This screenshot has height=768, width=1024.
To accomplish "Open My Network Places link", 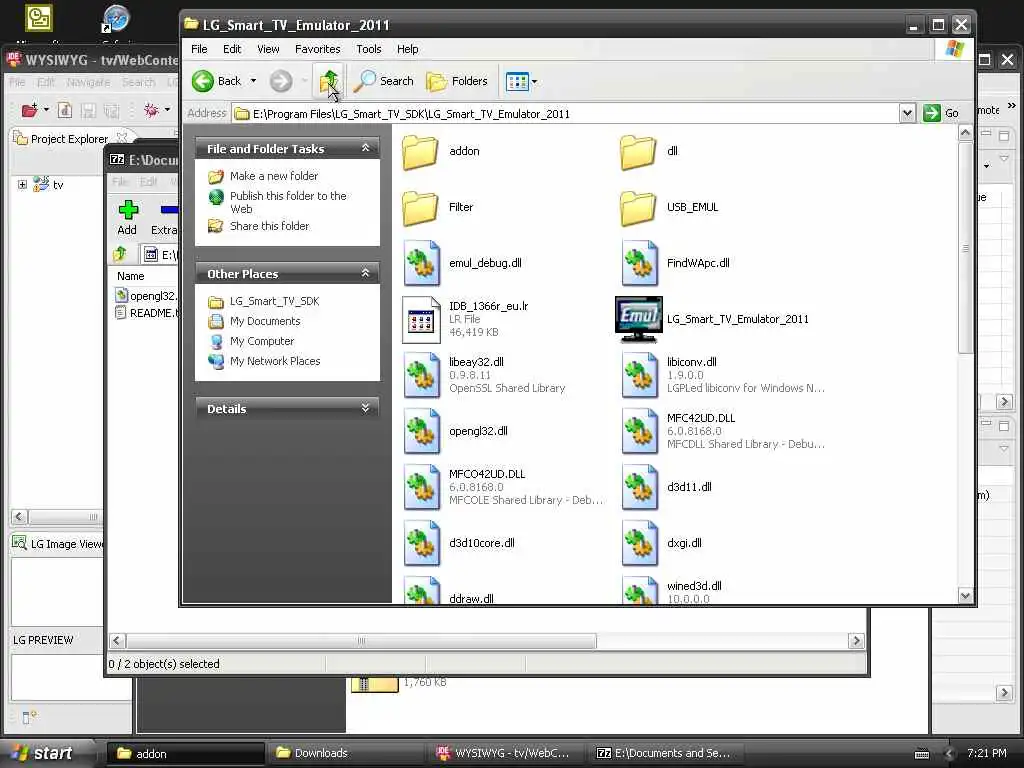I will click(x=275, y=361).
